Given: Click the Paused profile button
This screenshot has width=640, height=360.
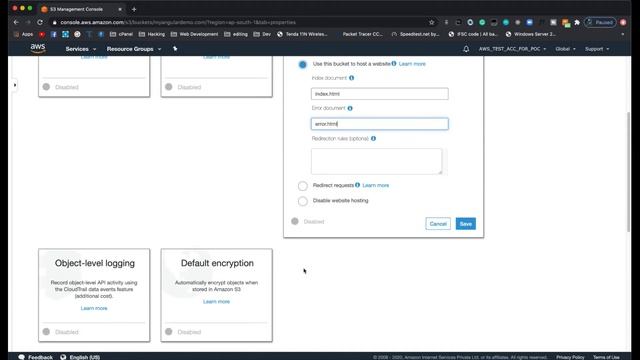Looking at the screenshot, I should pos(600,22).
